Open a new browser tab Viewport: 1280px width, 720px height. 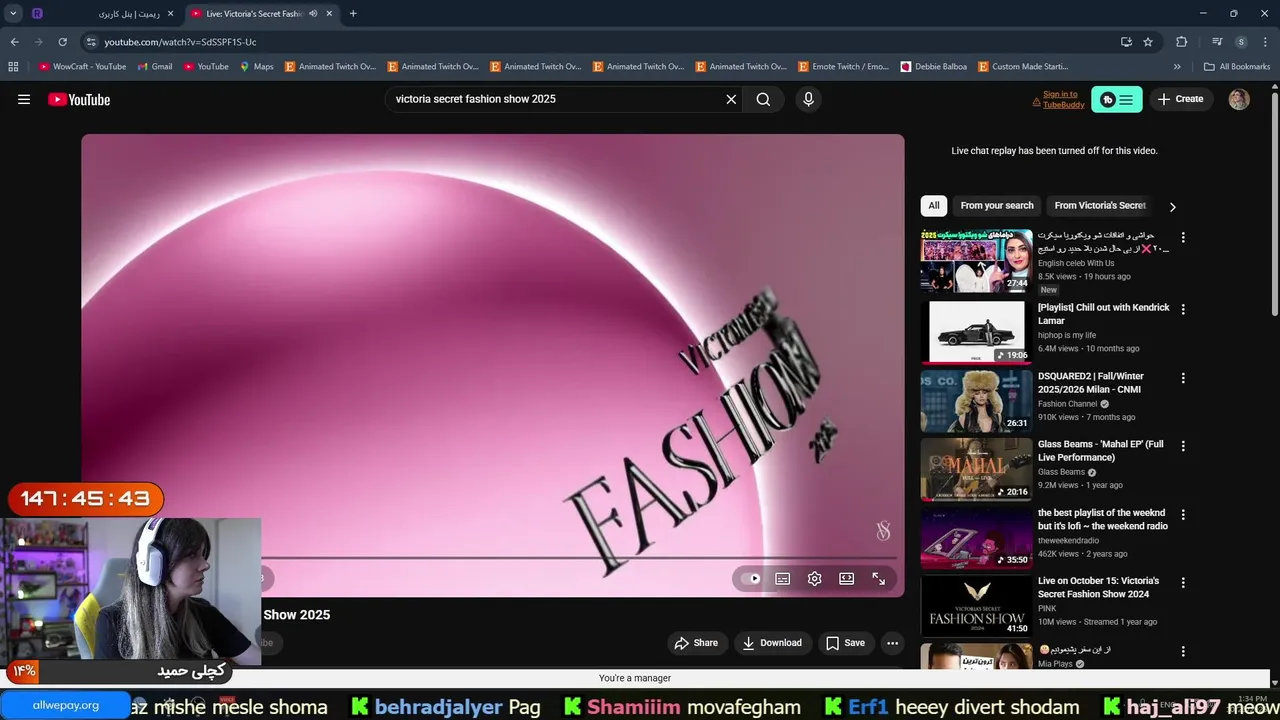353,14
